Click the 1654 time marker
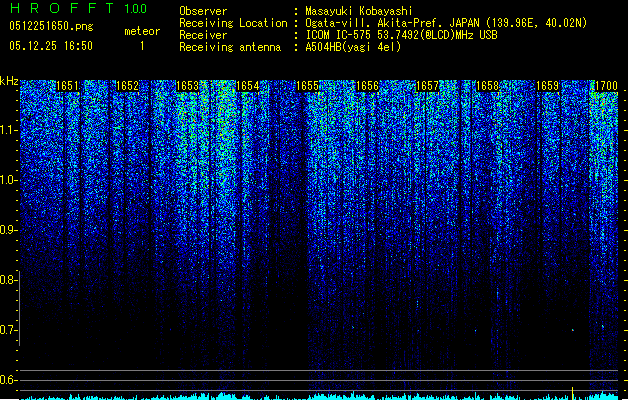Viewport: 629px width, 400px height. pyautogui.click(x=248, y=86)
